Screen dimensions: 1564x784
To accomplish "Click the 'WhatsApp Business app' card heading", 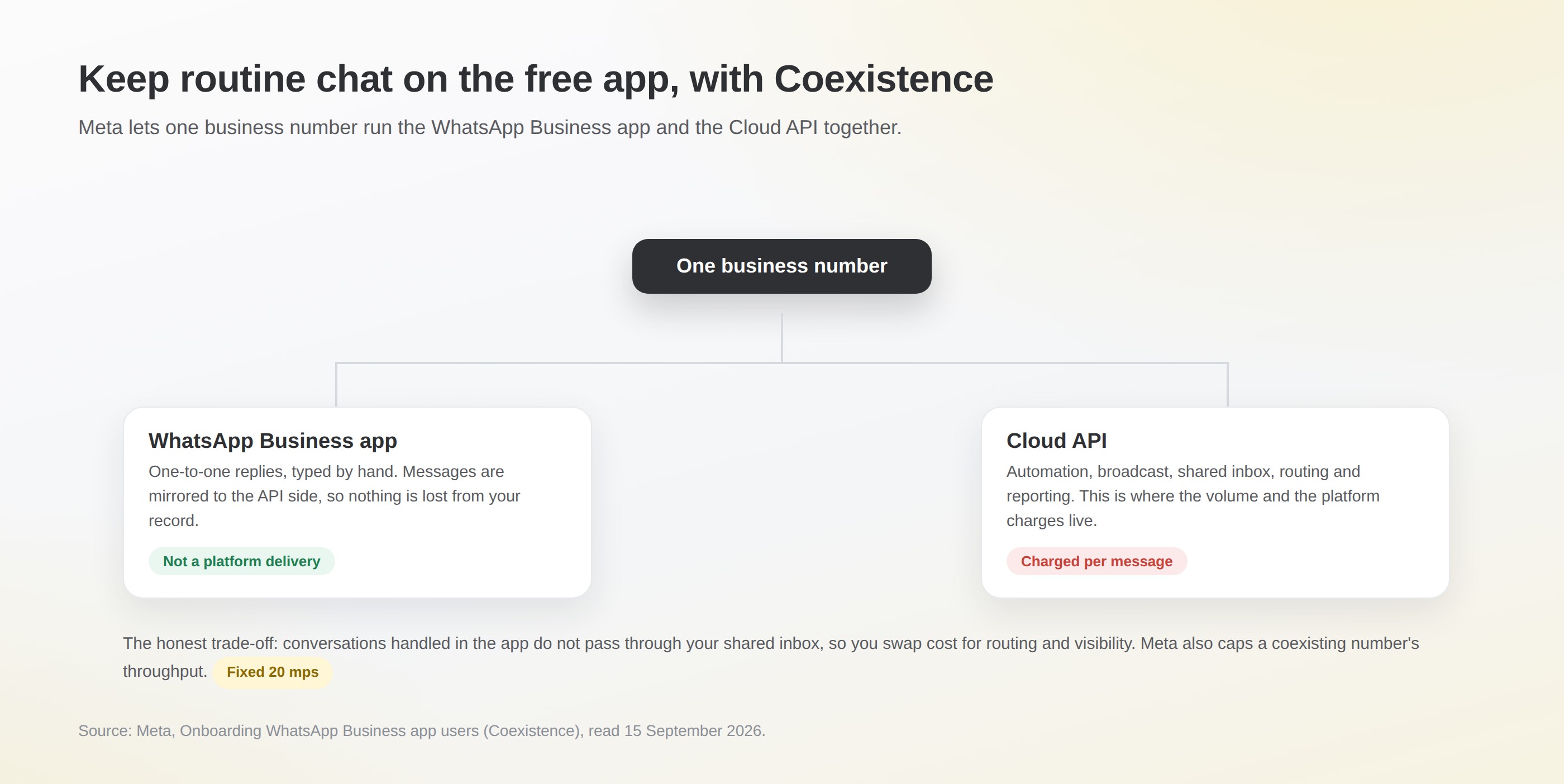I will pos(273,441).
